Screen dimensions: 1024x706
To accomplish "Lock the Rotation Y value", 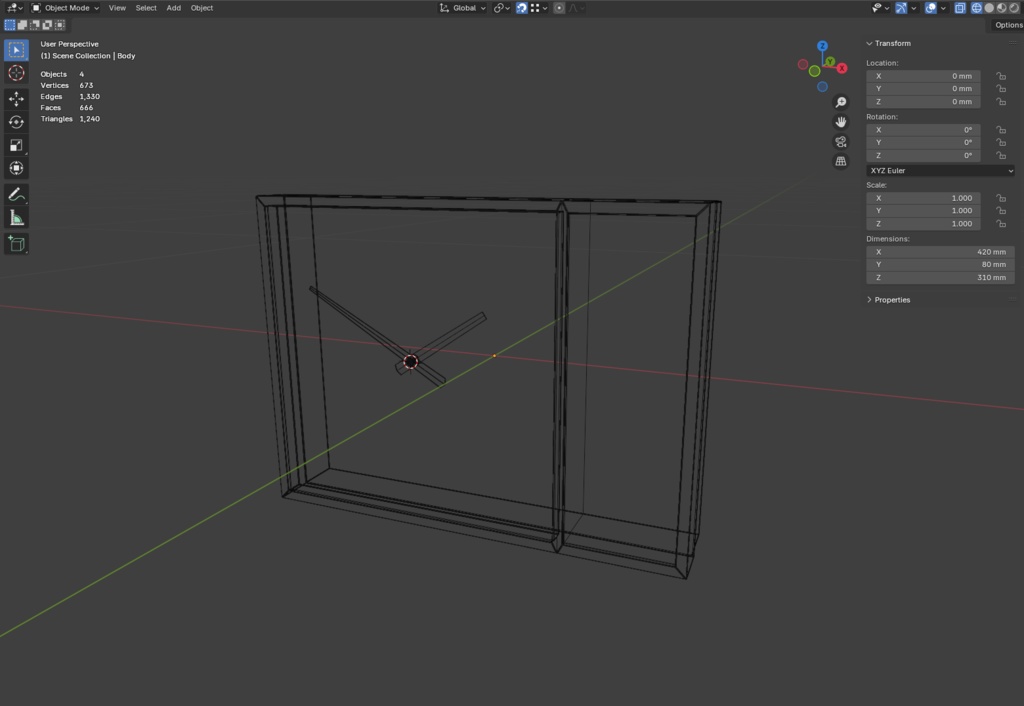I will click(x=1000, y=142).
